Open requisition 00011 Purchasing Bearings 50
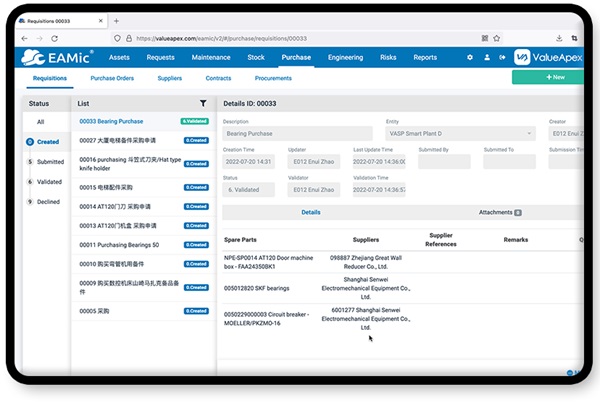The height and width of the screenshot is (405, 600). click(x=120, y=245)
